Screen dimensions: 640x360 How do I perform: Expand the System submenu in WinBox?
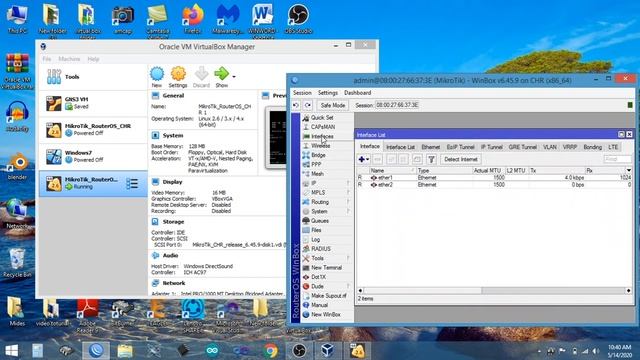tap(348, 211)
